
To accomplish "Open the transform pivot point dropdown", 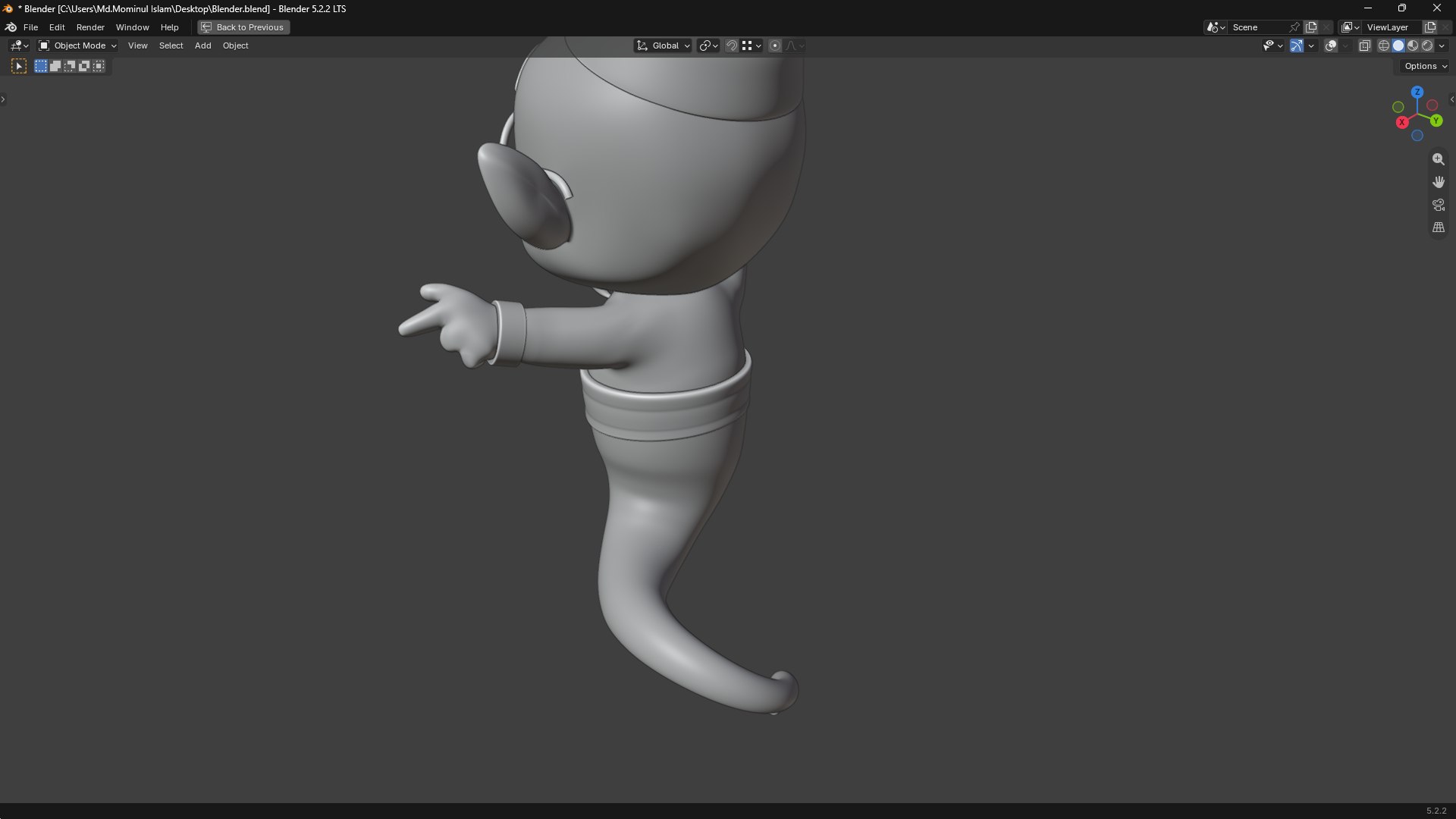I will tap(708, 45).
